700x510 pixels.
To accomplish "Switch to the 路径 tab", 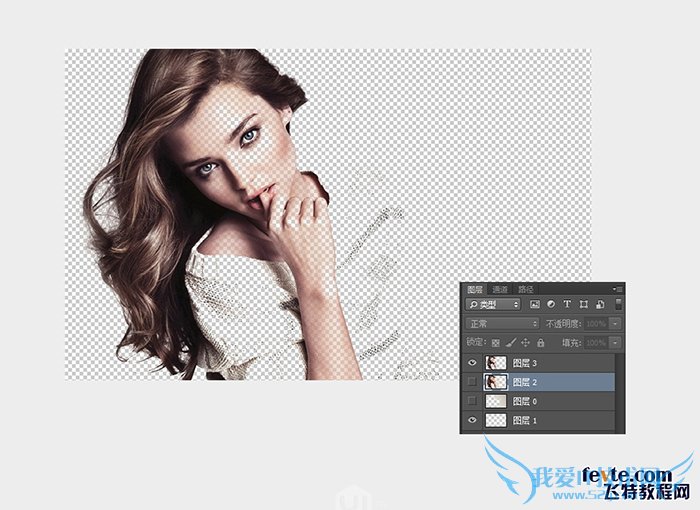I will pos(525,288).
